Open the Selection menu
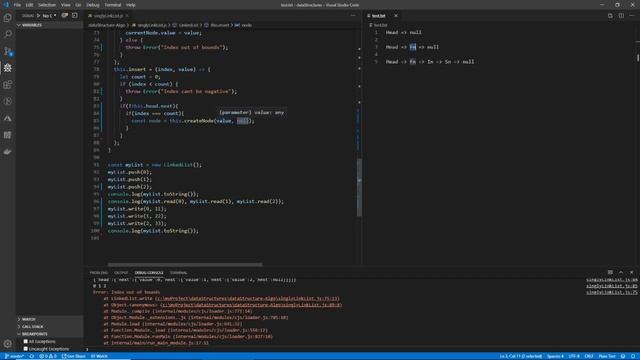 47,5
